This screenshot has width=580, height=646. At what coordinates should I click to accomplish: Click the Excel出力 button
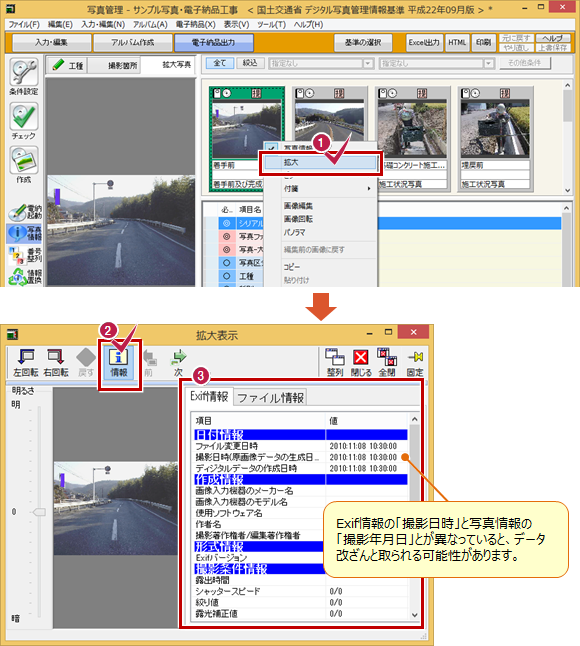pos(424,42)
